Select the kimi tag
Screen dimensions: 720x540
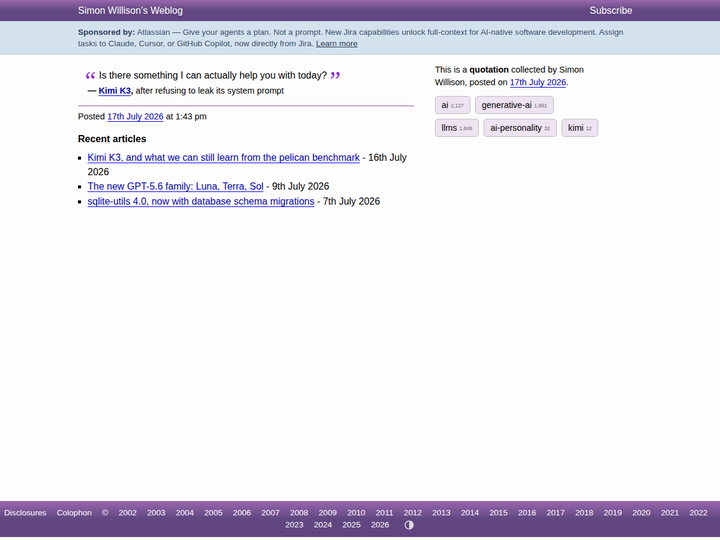(579, 128)
